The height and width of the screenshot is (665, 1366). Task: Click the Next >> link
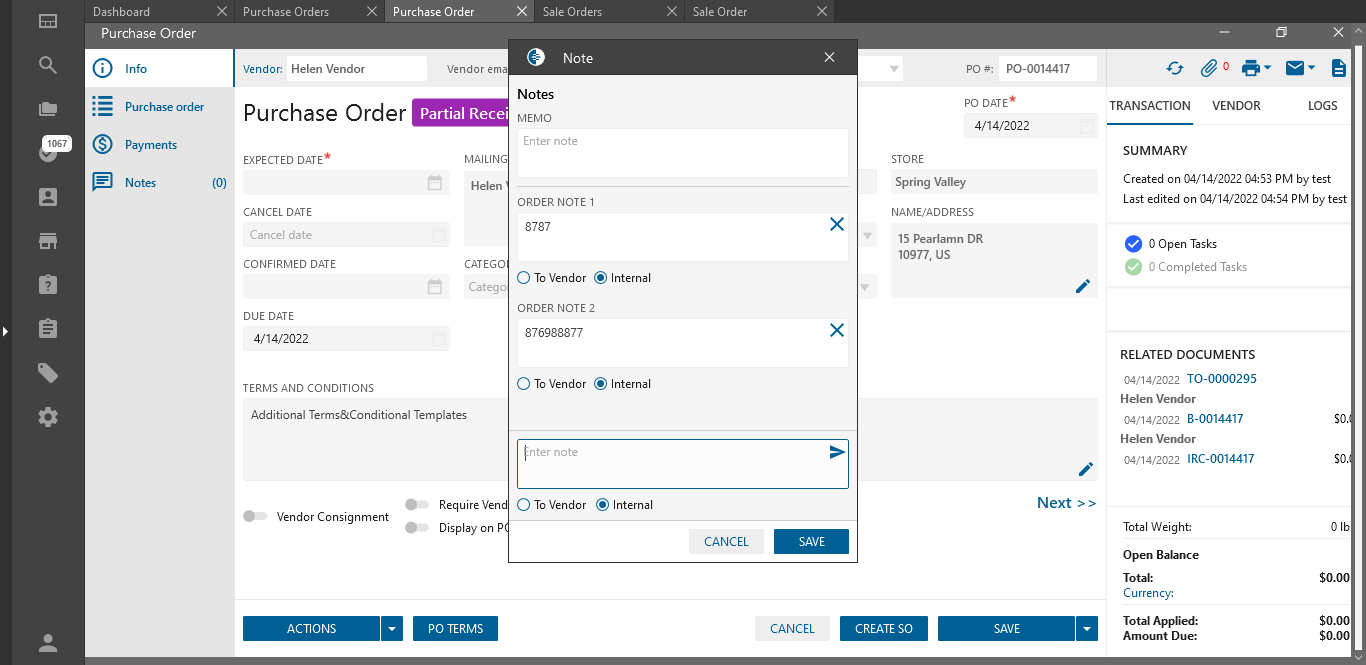(x=1066, y=503)
